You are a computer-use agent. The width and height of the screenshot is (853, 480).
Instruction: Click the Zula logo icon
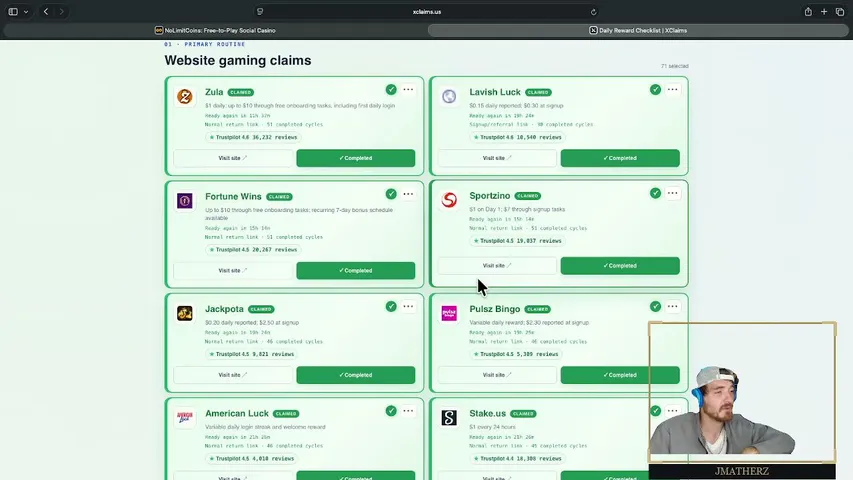coord(185,96)
